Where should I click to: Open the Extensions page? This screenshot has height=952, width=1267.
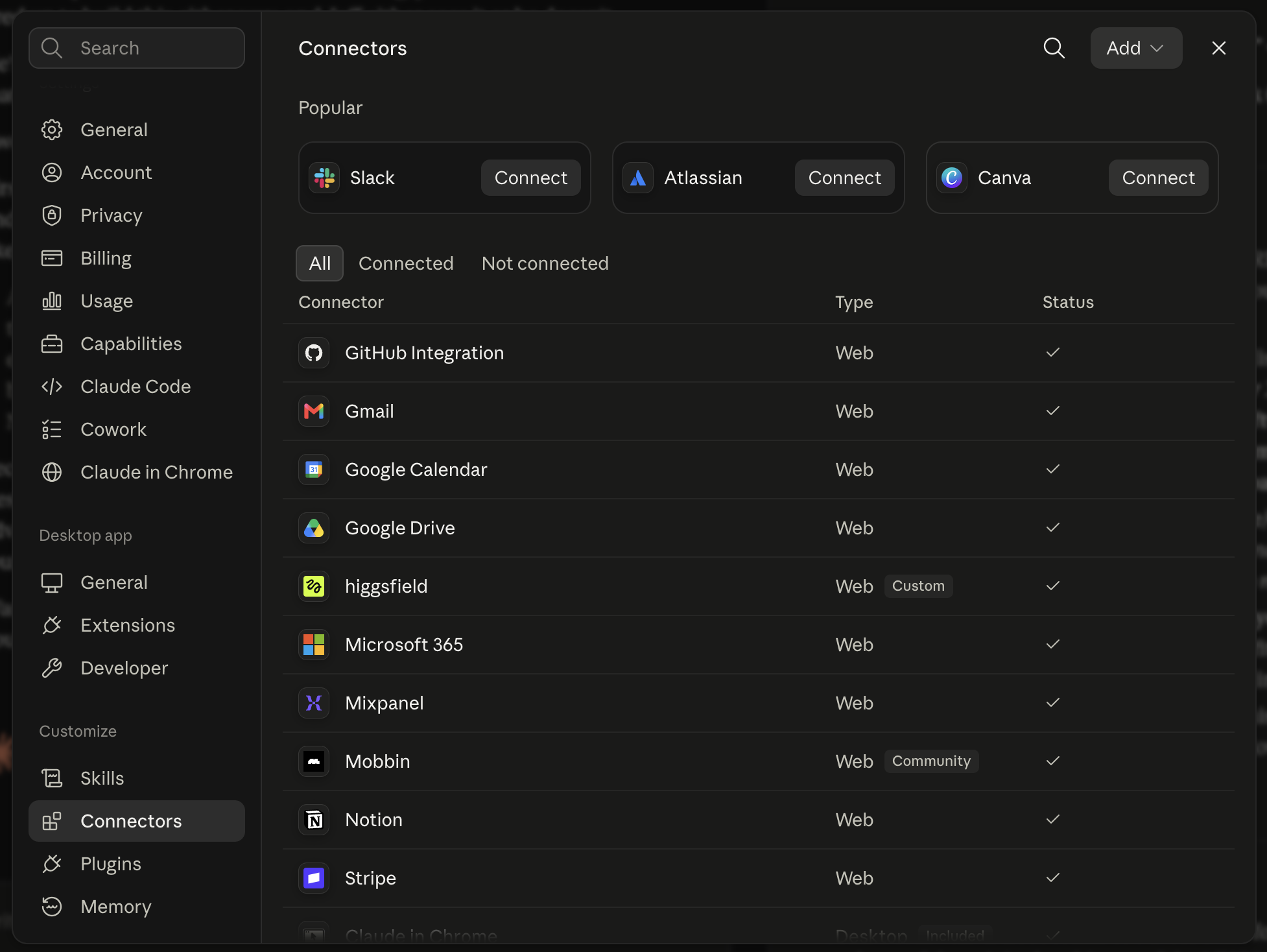[x=137, y=625]
